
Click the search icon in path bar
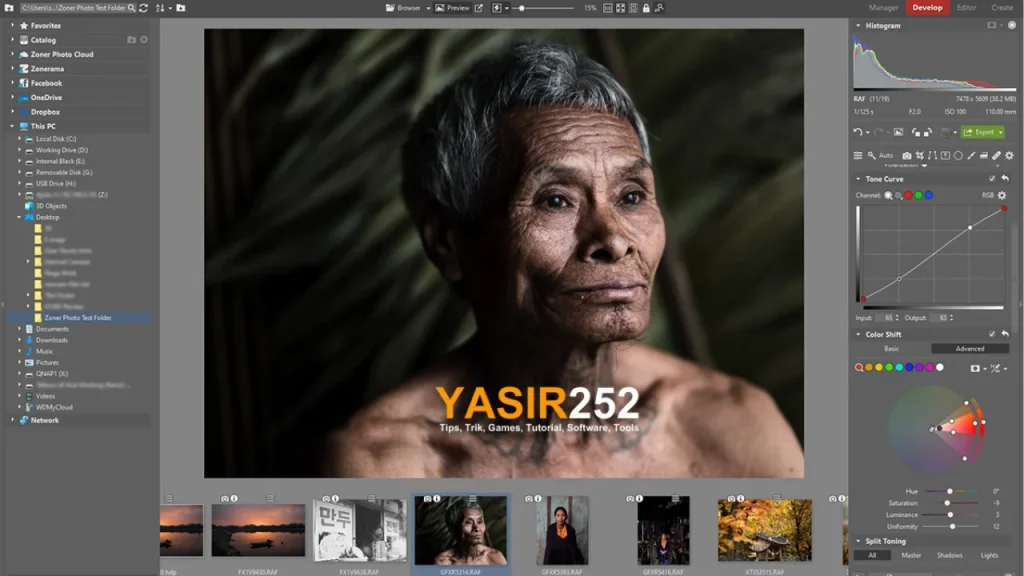(x=131, y=8)
